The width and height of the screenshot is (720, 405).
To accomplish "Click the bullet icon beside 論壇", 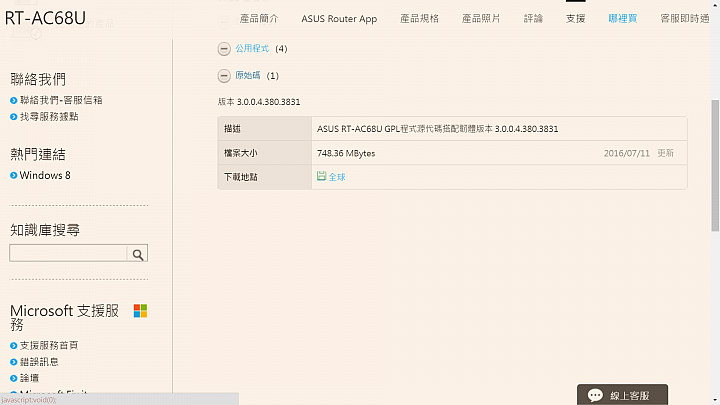I will pos(13,378).
